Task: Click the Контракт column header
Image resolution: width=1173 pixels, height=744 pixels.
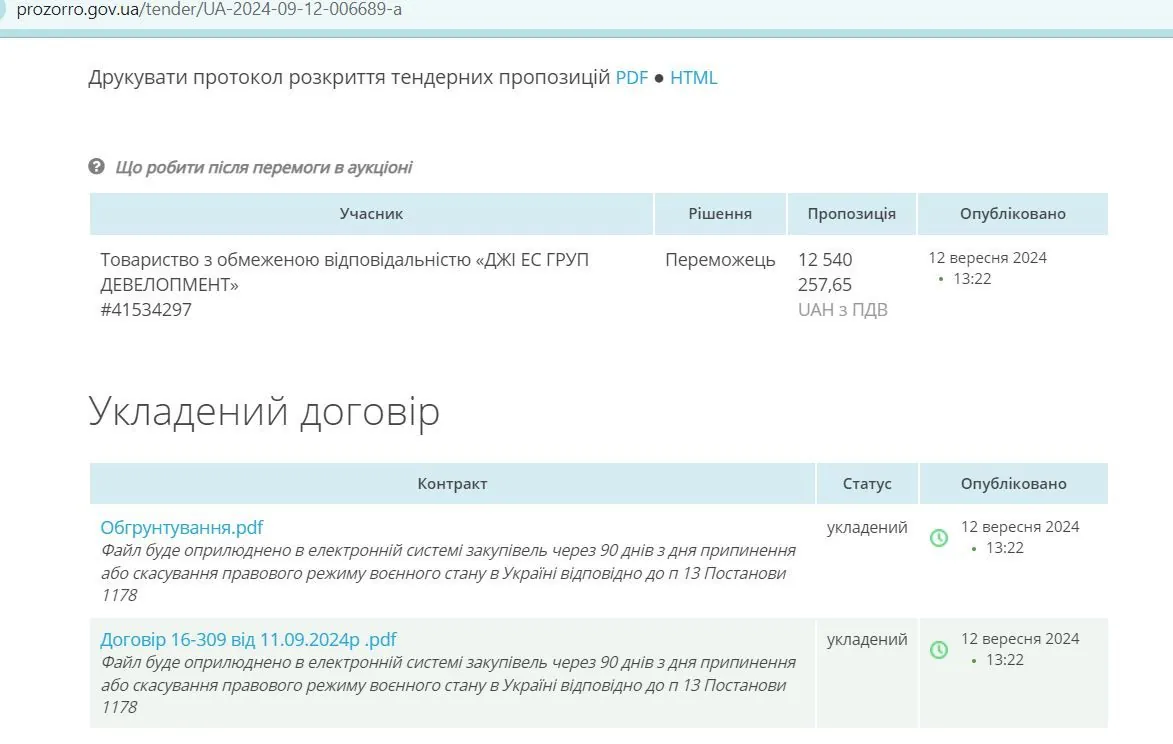Action: 452,484
